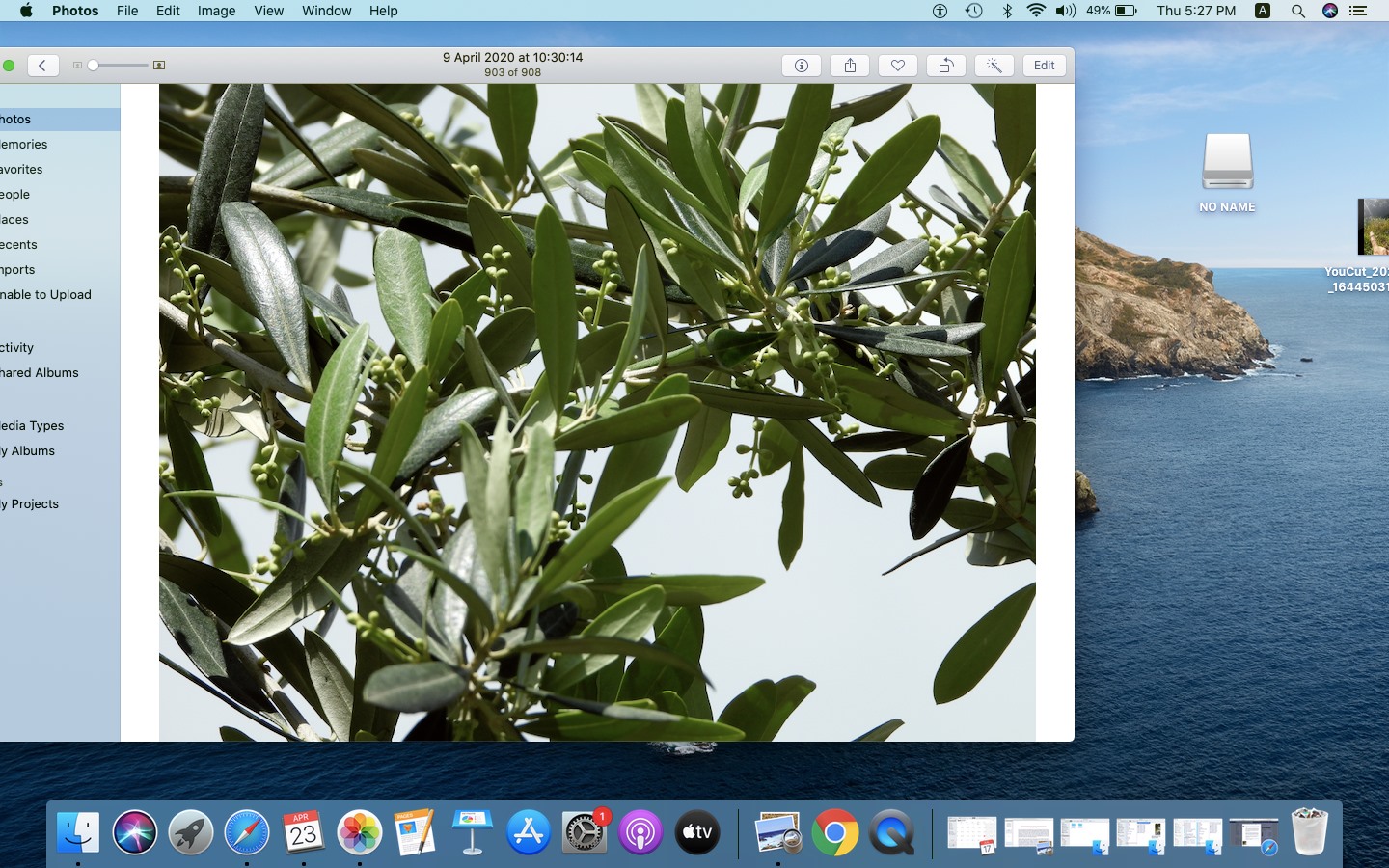Select Unable to Upload in sidebar
The height and width of the screenshot is (868, 1389).
pos(45,295)
